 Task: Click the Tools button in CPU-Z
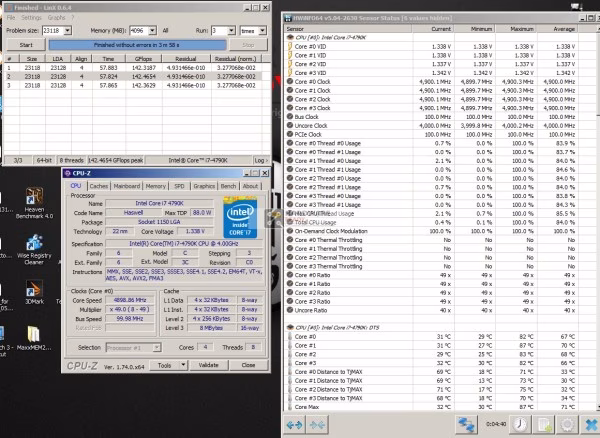point(165,365)
